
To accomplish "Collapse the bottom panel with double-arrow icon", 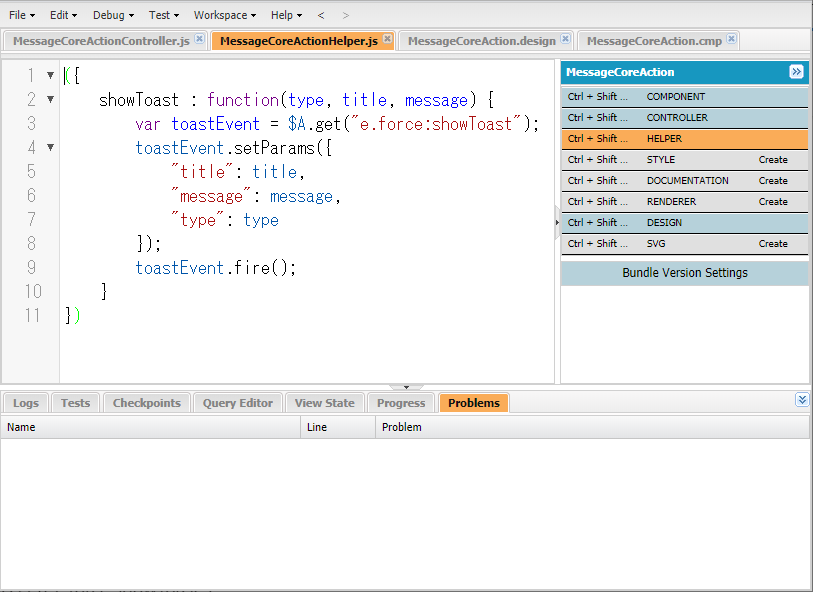I will point(802,400).
